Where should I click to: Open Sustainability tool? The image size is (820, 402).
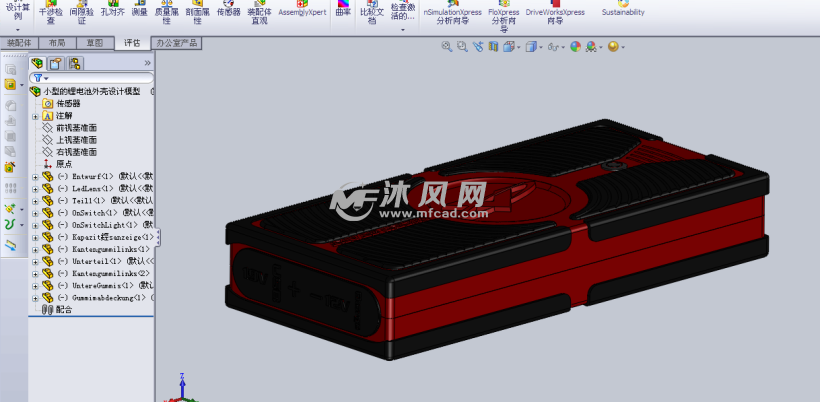point(623,8)
